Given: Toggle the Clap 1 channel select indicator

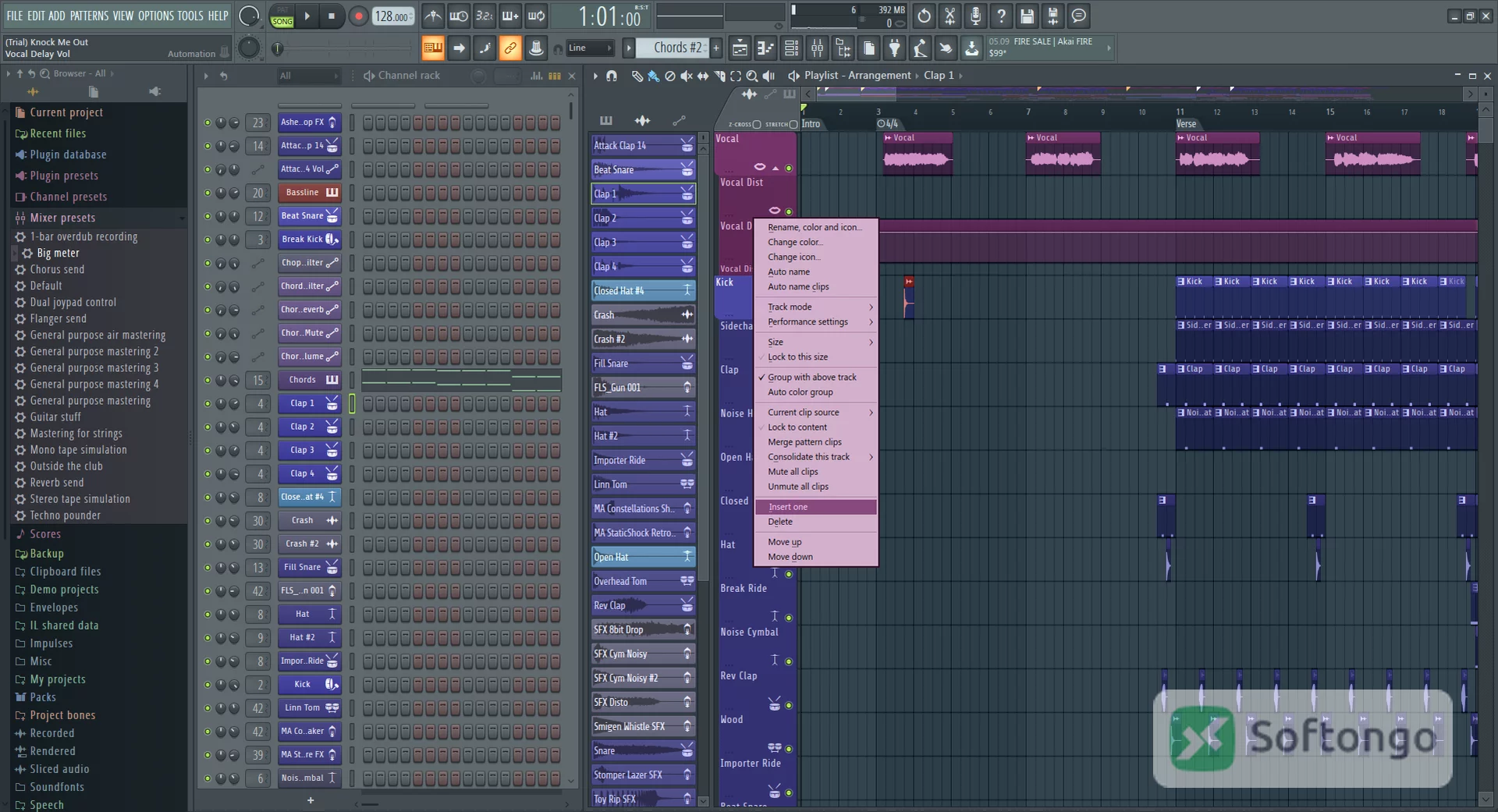Looking at the screenshot, I should (352, 403).
